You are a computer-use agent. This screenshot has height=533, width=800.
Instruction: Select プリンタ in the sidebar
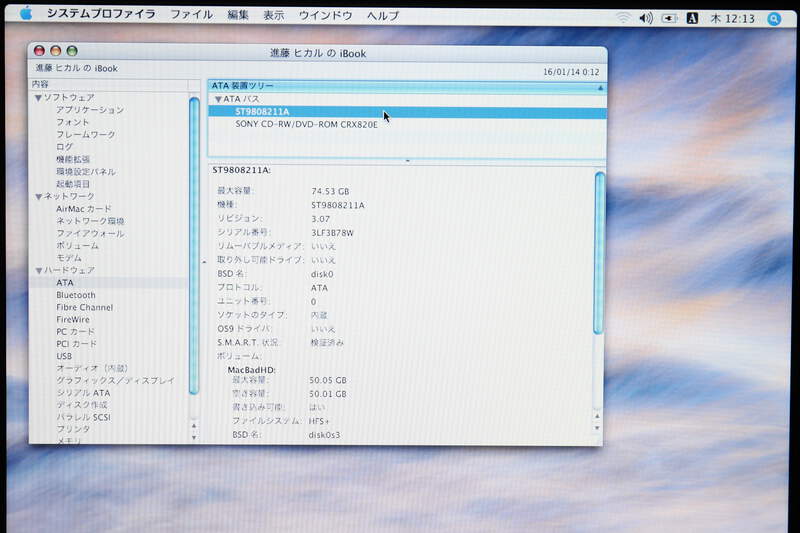[x=73, y=429]
